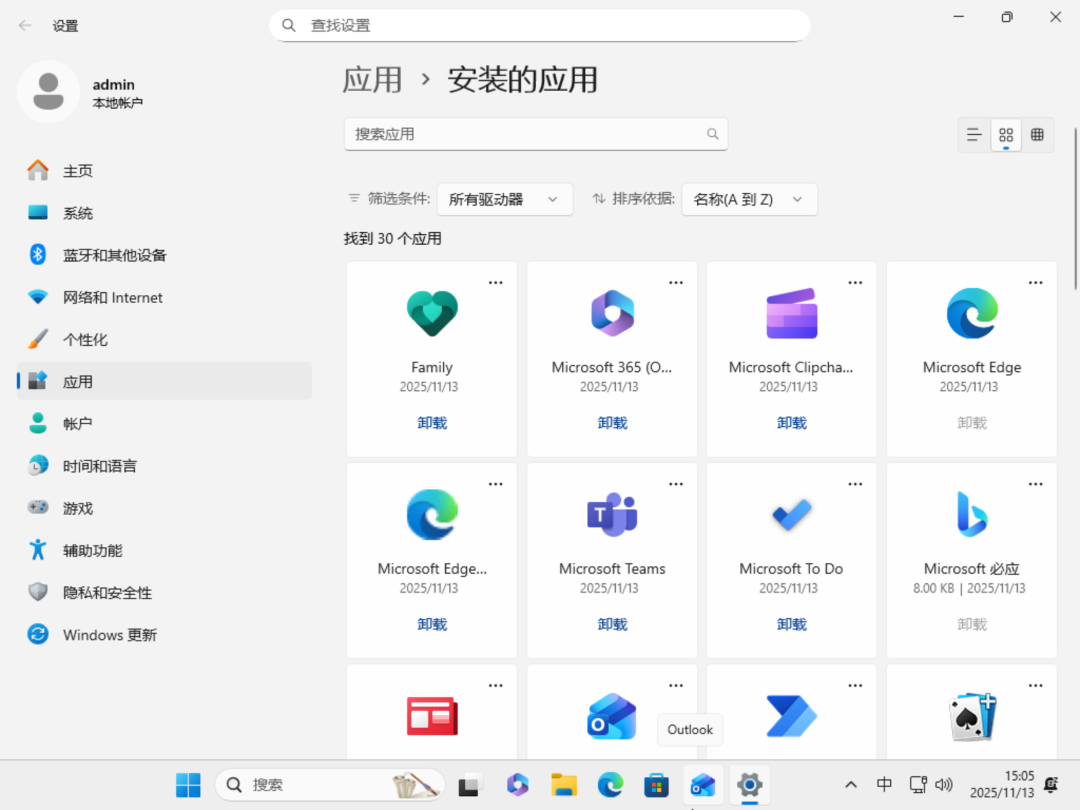Image resolution: width=1080 pixels, height=810 pixels.
Task: Open clock and date 15:05 panel
Action: pos(1002,785)
